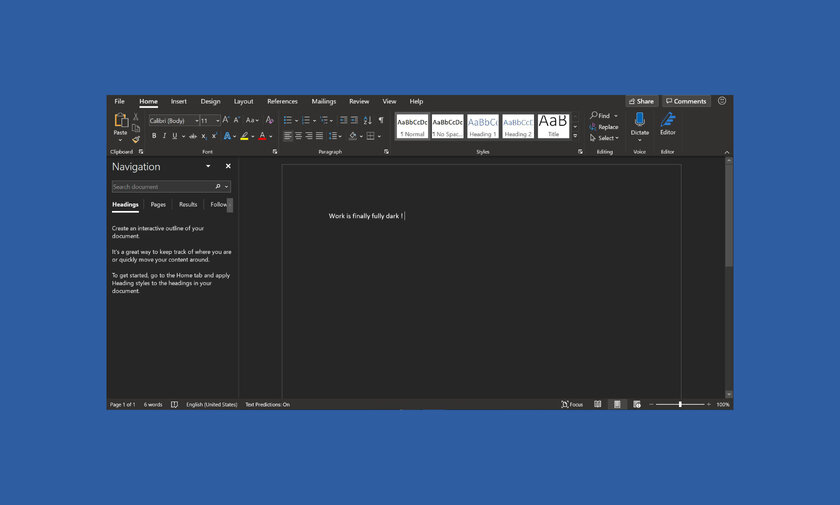Image resolution: width=840 pixels, height=505 pixels.
Task: Open the Select dropdown in Editing
Action: (x=604, y=138)
